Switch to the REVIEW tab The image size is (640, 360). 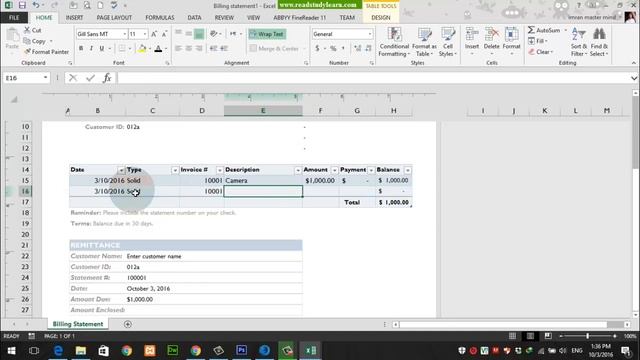point(224,18)
